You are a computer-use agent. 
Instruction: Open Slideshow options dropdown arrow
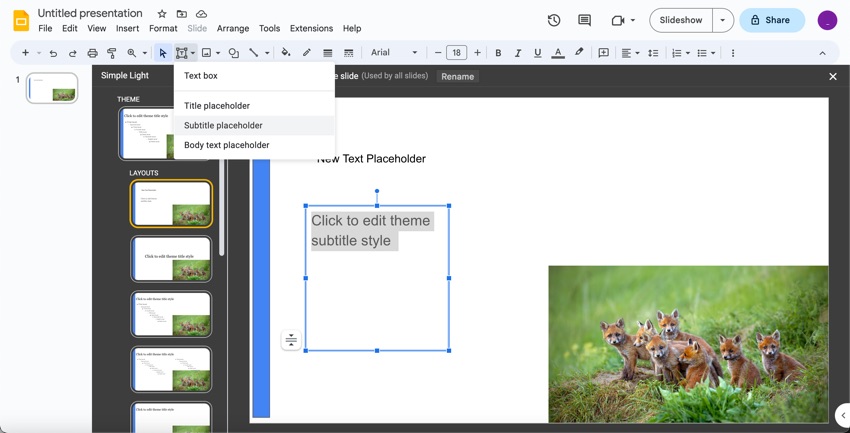coord(723,20)
